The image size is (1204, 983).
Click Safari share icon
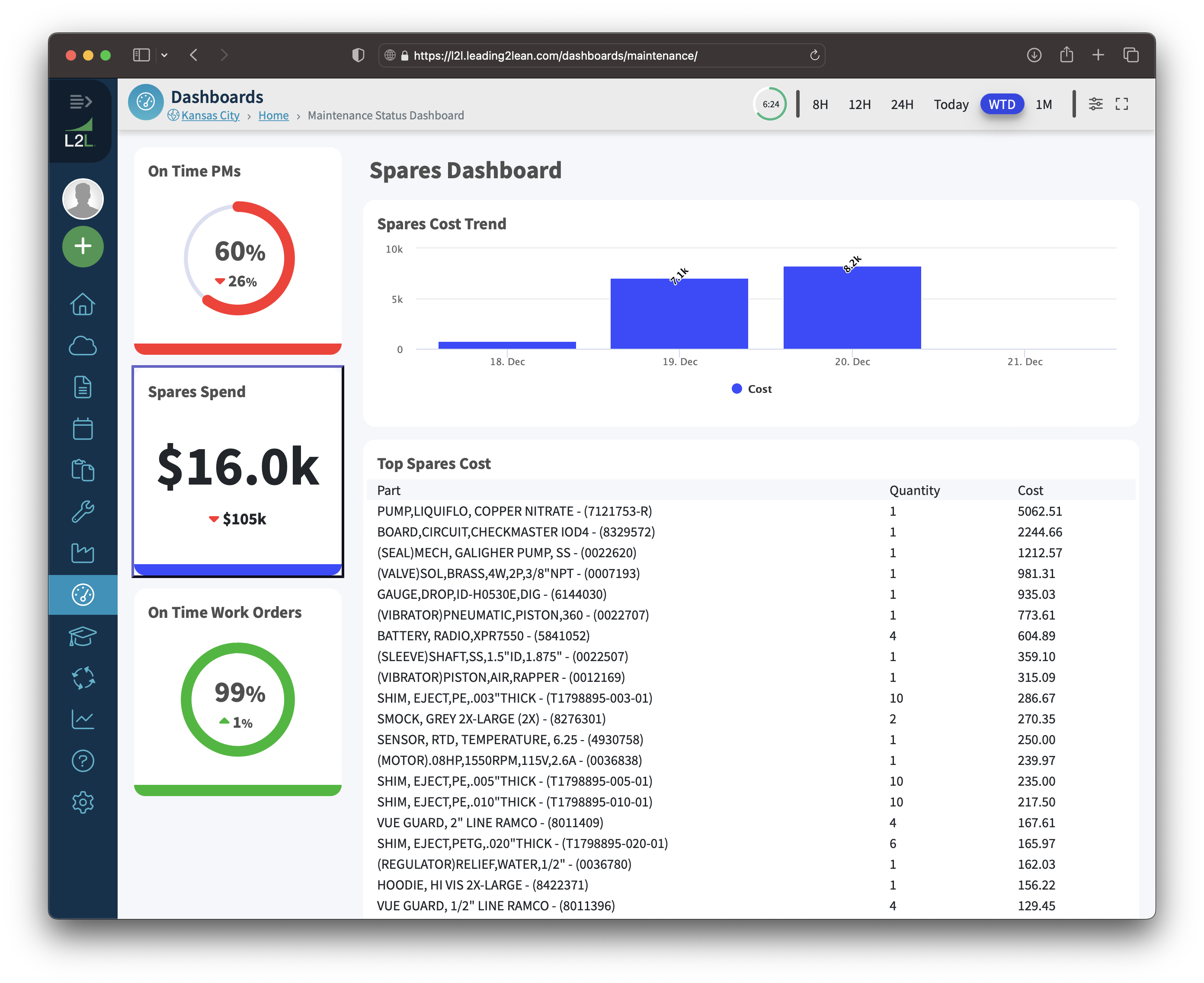1066,55
